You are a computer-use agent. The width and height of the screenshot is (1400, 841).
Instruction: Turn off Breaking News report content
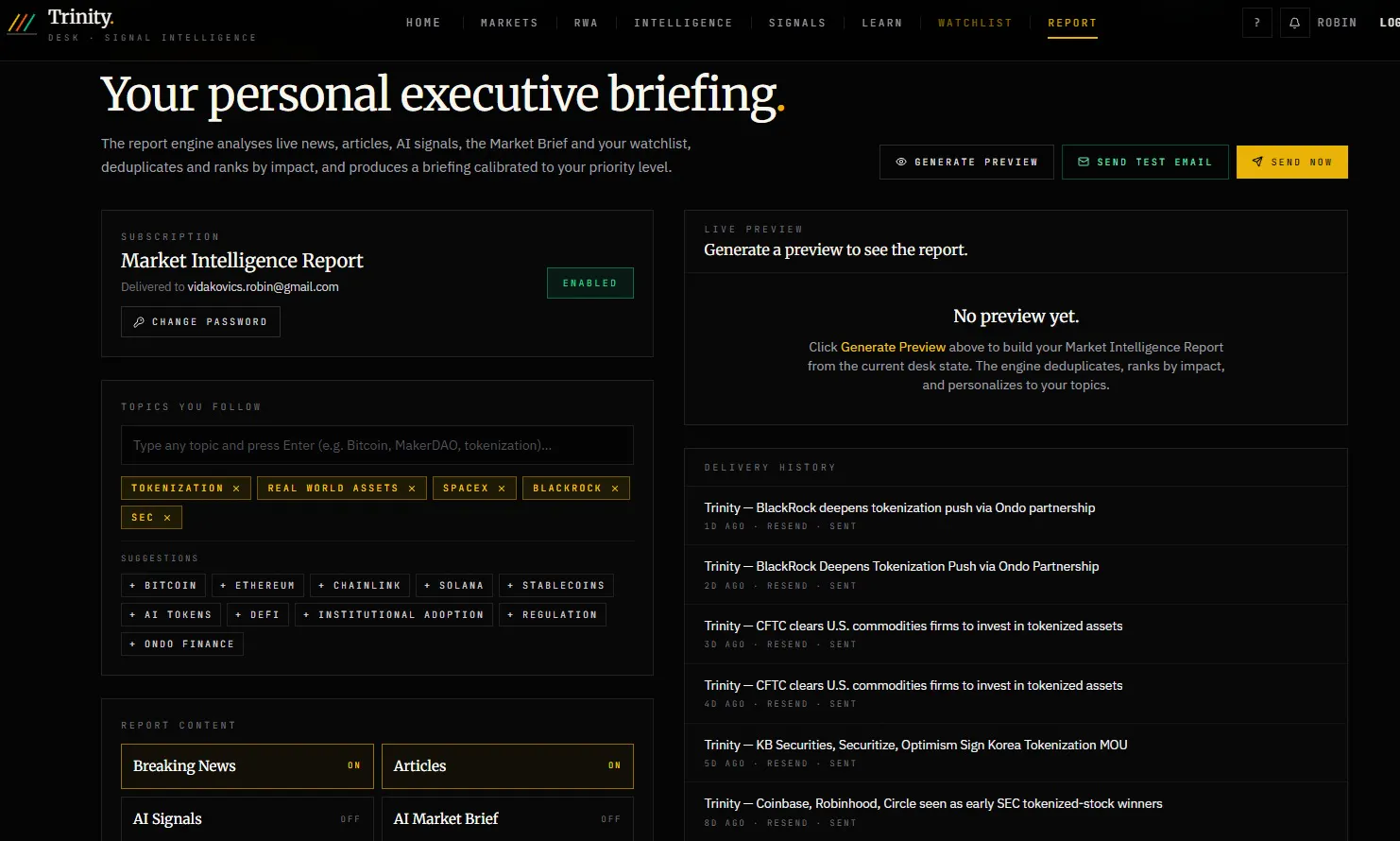[x=248, y=766]
